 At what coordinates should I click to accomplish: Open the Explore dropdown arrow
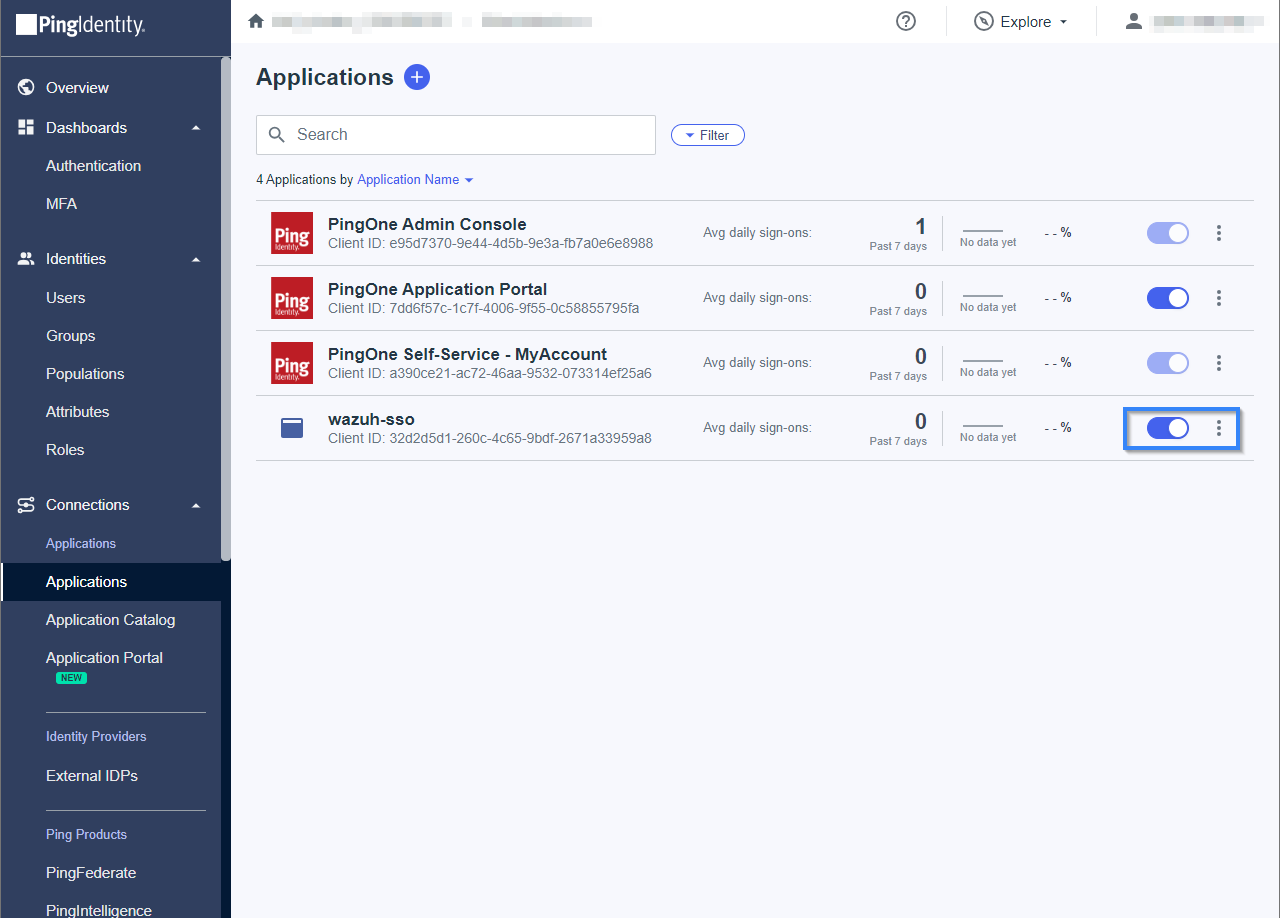pyautogui.click(x=1063, y=22)
